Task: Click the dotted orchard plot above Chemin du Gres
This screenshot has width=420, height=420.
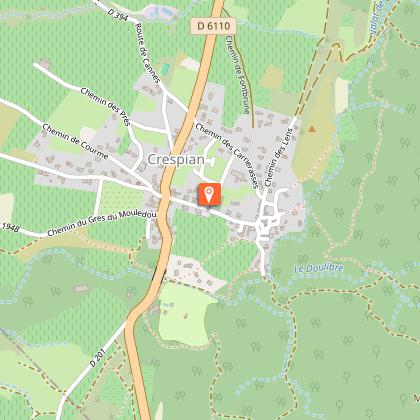Action: coord(121,198)
